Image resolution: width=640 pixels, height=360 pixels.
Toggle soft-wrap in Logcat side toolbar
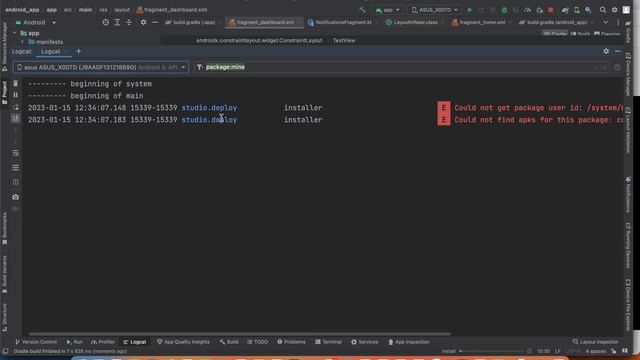(16, 153)
